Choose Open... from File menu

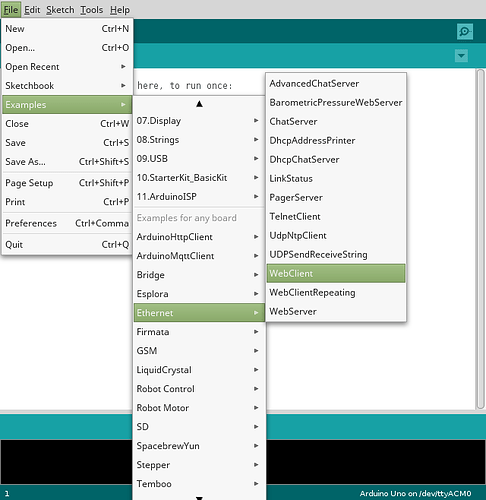[x=67, y=48]
